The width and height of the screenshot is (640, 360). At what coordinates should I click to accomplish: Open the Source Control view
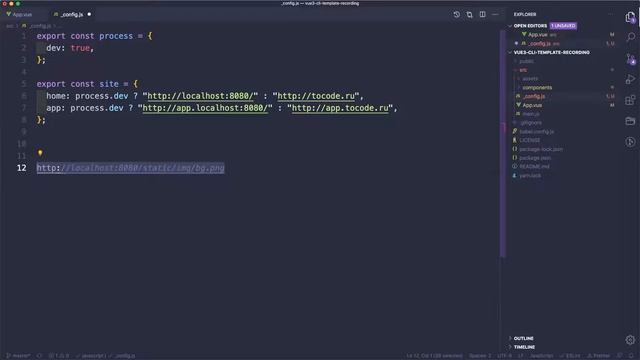pos(630,59)
